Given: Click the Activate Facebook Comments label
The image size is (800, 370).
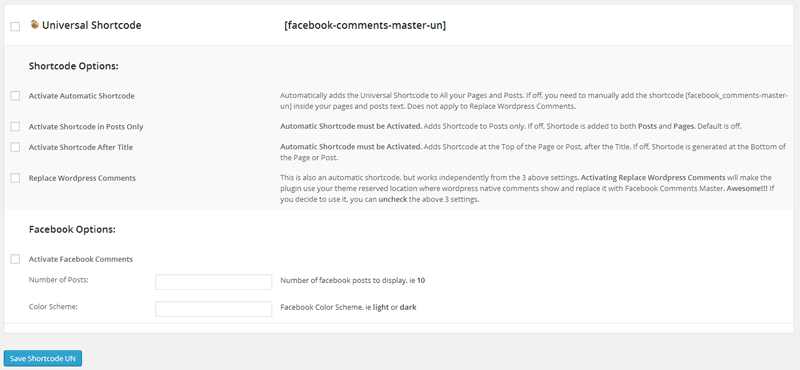Looking at the screenshot, I should coord(81,259).
